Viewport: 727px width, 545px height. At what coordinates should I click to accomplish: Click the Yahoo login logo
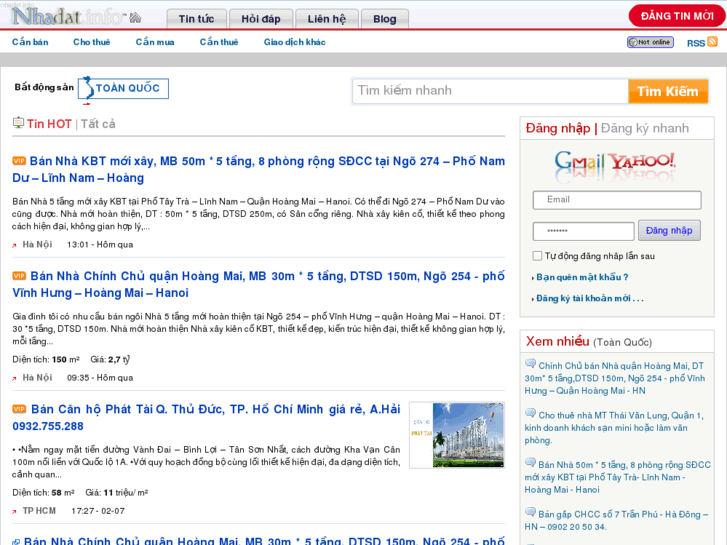[x=642, y=161]
